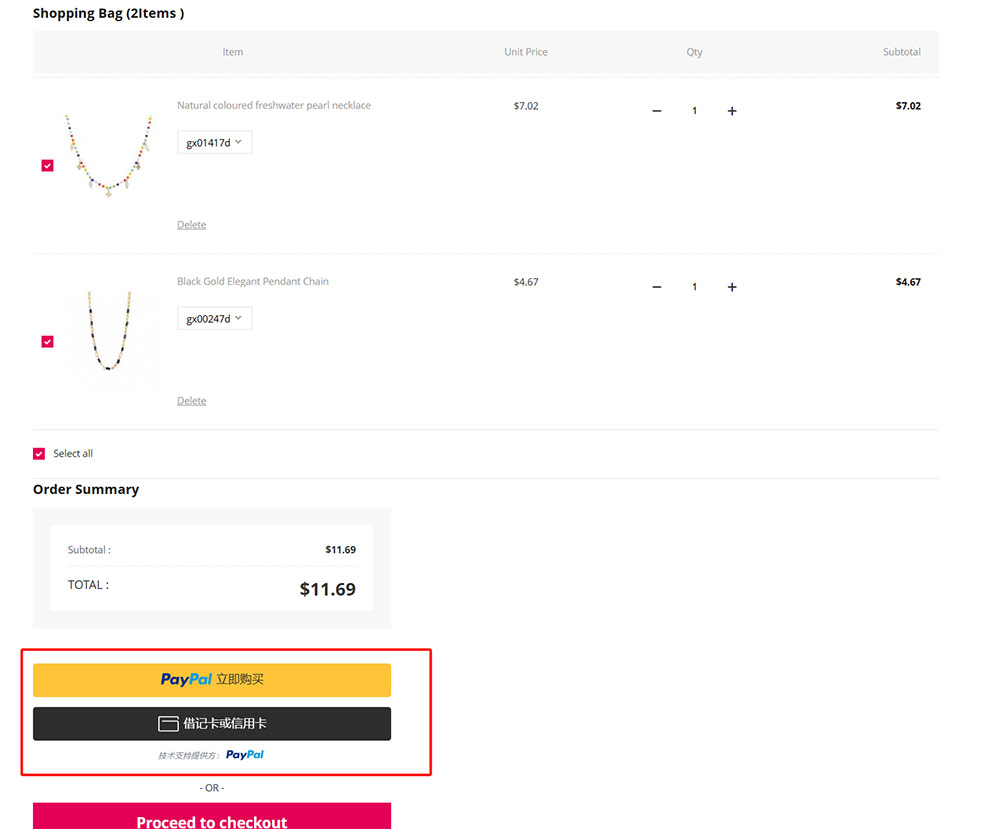Pay with the yellow PayPal button

pyautogui.click(x=212, y=680)
